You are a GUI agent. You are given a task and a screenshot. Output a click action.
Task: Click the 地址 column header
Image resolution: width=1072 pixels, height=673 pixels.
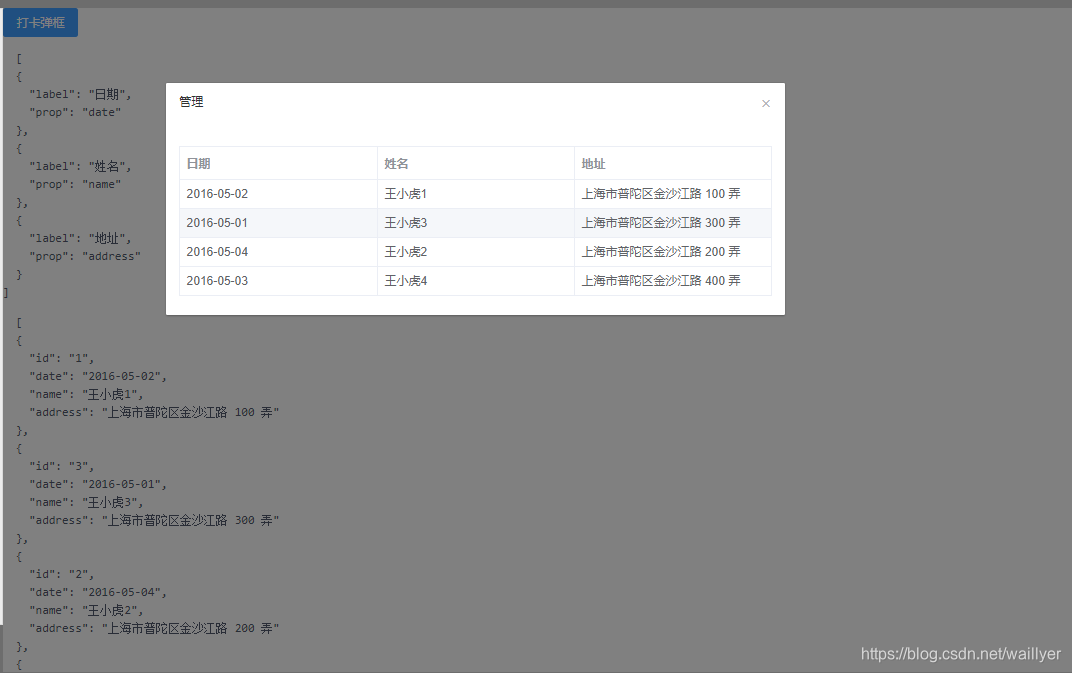673,163
